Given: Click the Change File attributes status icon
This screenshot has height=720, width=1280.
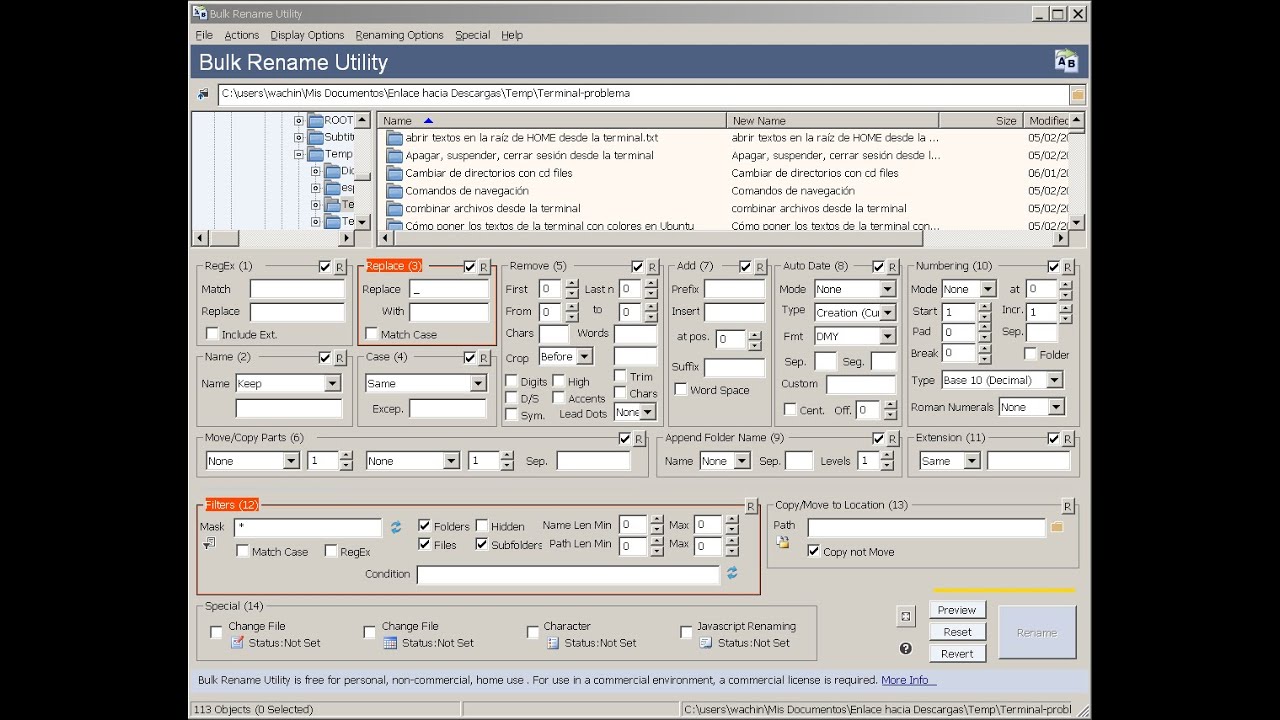Looking at the screenshot, I should click(238, 643).
